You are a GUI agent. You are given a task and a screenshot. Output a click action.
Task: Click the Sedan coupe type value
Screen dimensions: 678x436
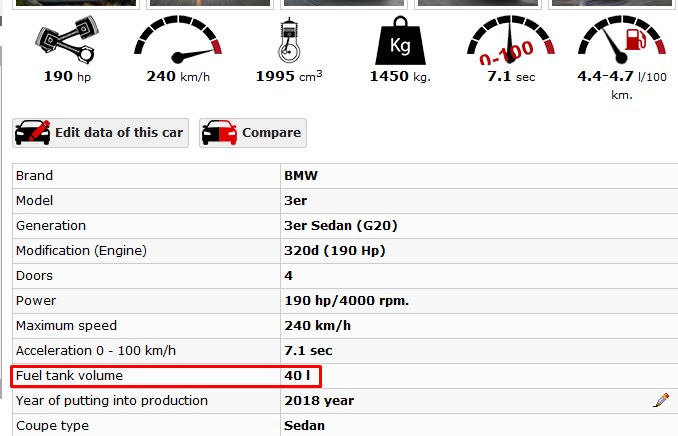coord(304,426)
